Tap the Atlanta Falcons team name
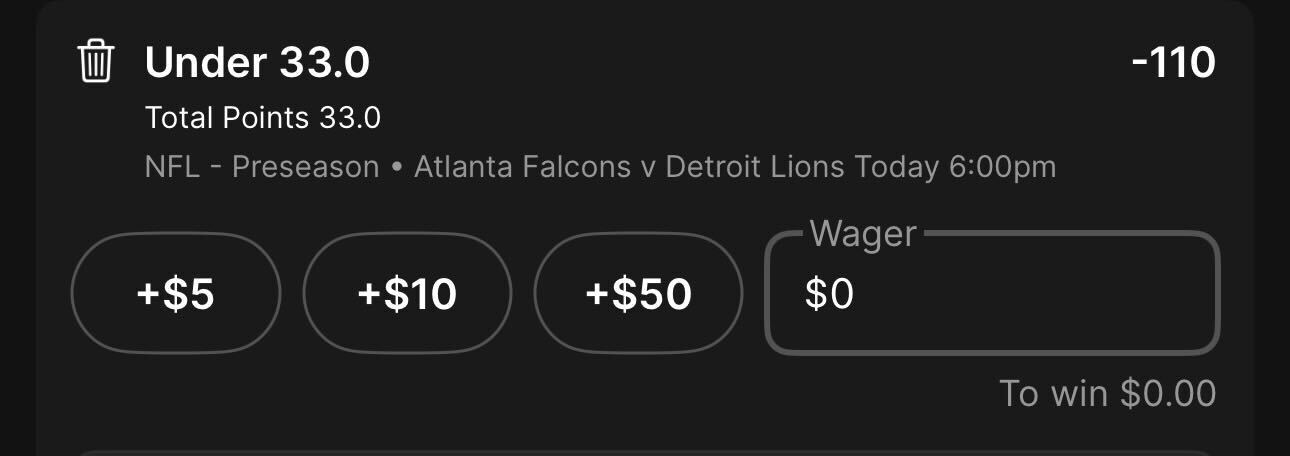The height and width of the screenshot is (456, 1290). click(522, 167)
